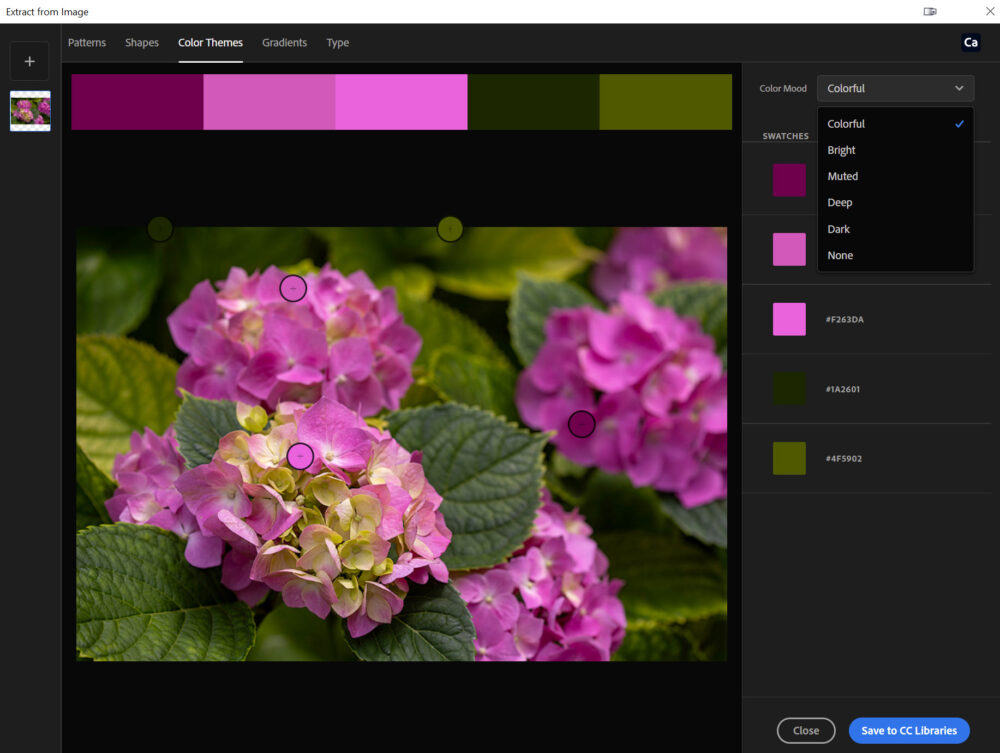Click Save to CC Libraries

(909, 731)
